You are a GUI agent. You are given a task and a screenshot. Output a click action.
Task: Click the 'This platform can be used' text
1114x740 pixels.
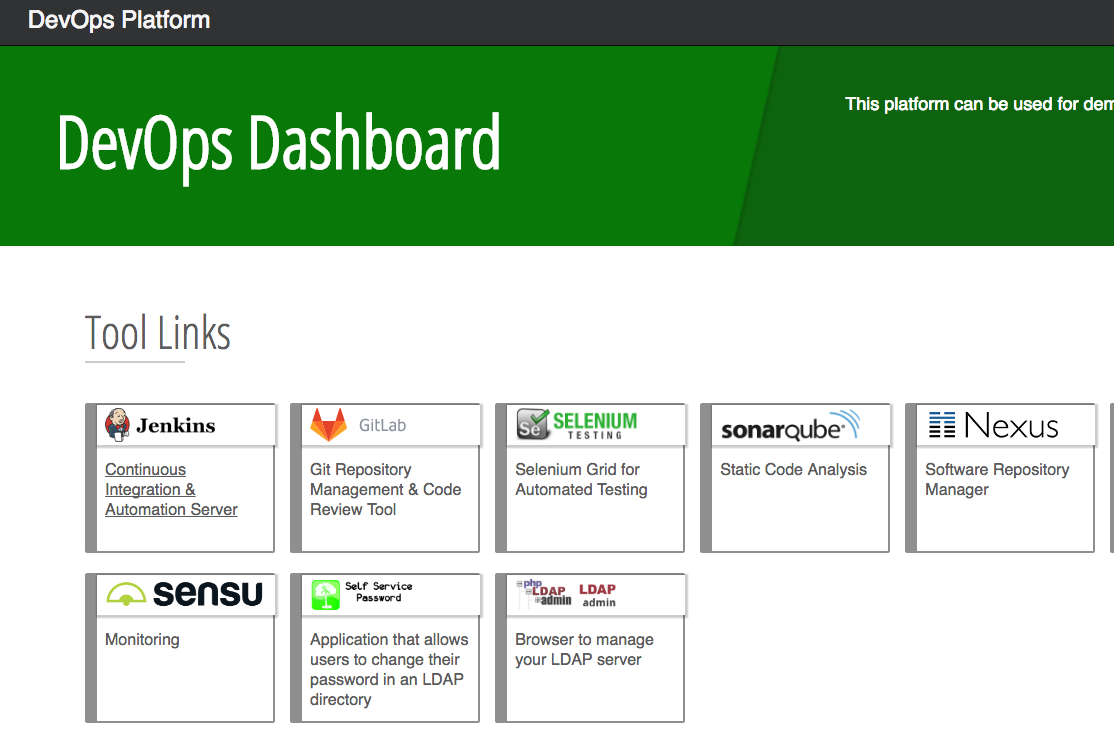click(x=979, y=104)
